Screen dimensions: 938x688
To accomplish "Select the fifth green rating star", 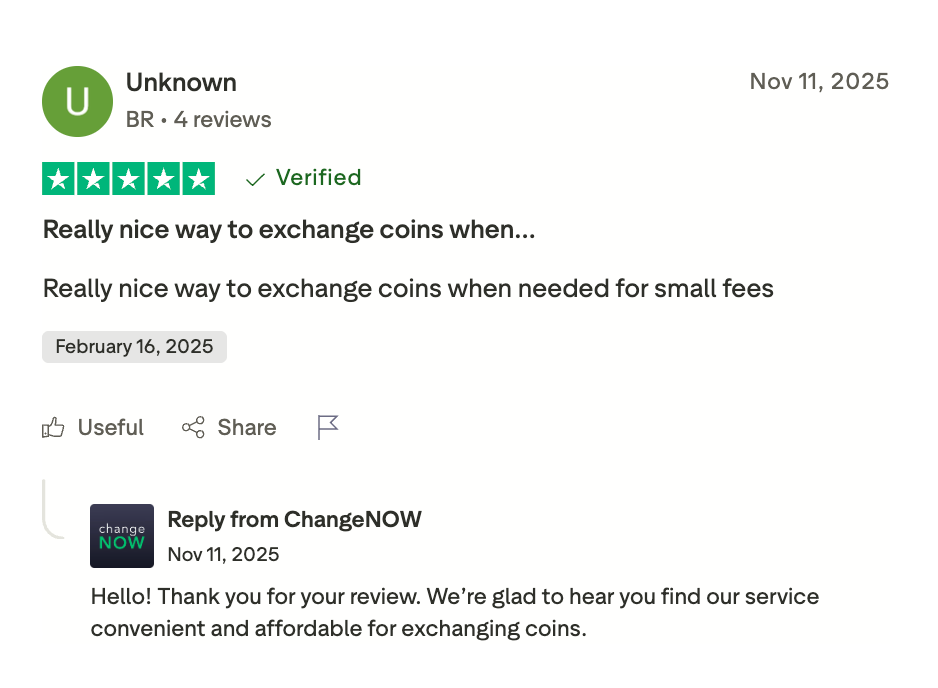I will [199, 178].
